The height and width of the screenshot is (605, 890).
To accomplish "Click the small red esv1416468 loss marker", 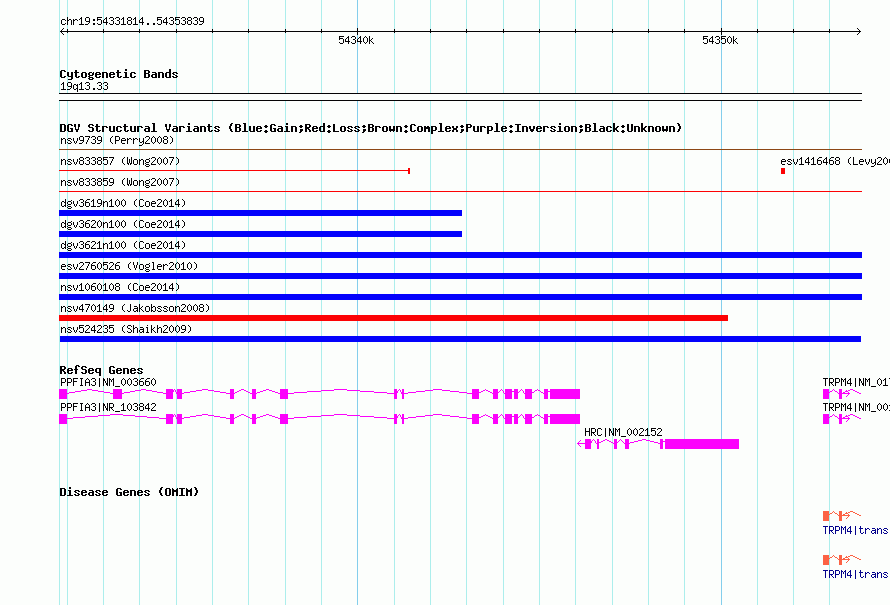I will click(x=783, y=171).
